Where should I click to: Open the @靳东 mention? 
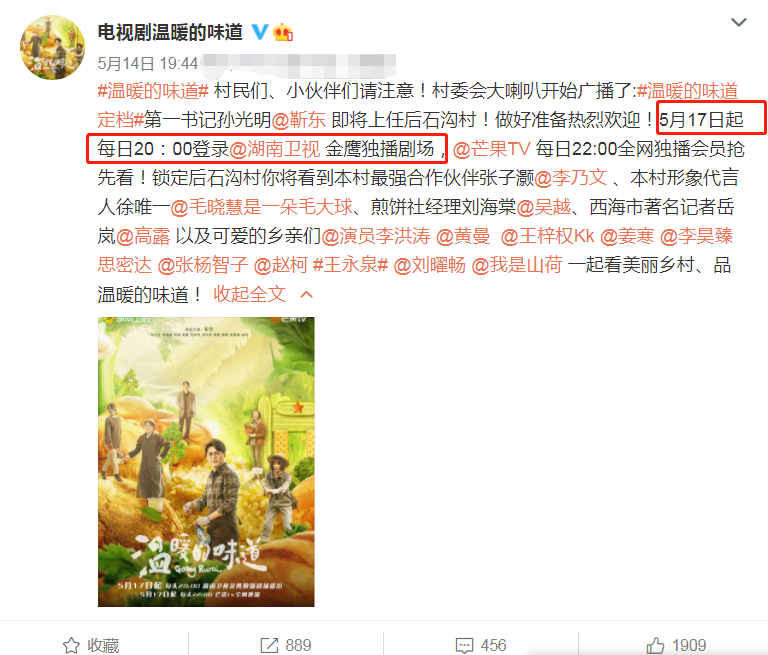(x=299, y=120)
